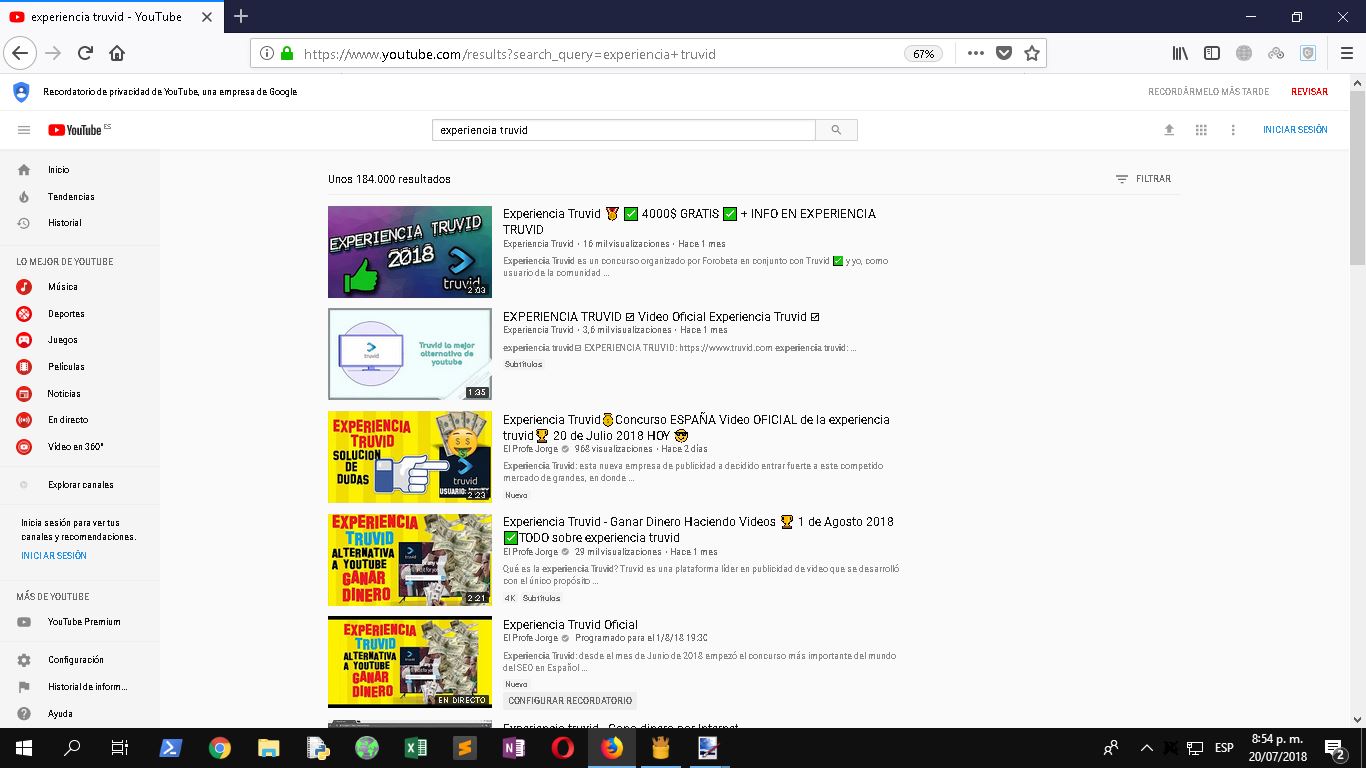Click the search magnifier button
1366x768 pixels.
pos(836,130)
